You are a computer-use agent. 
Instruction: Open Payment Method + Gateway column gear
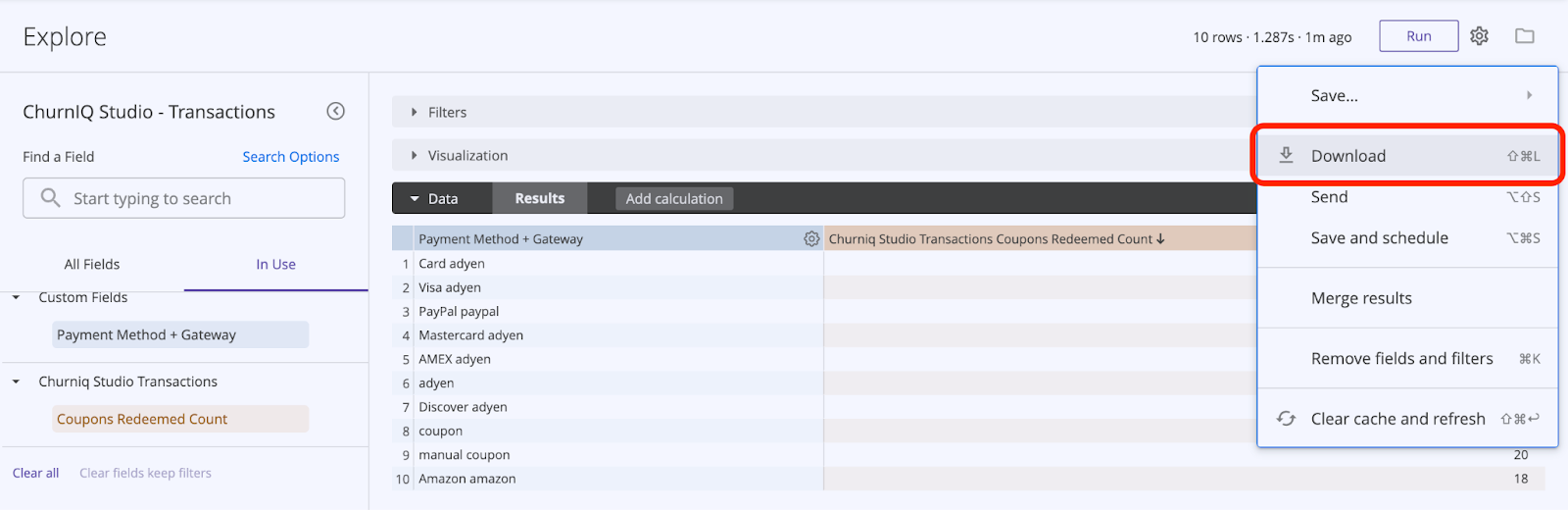811,238
